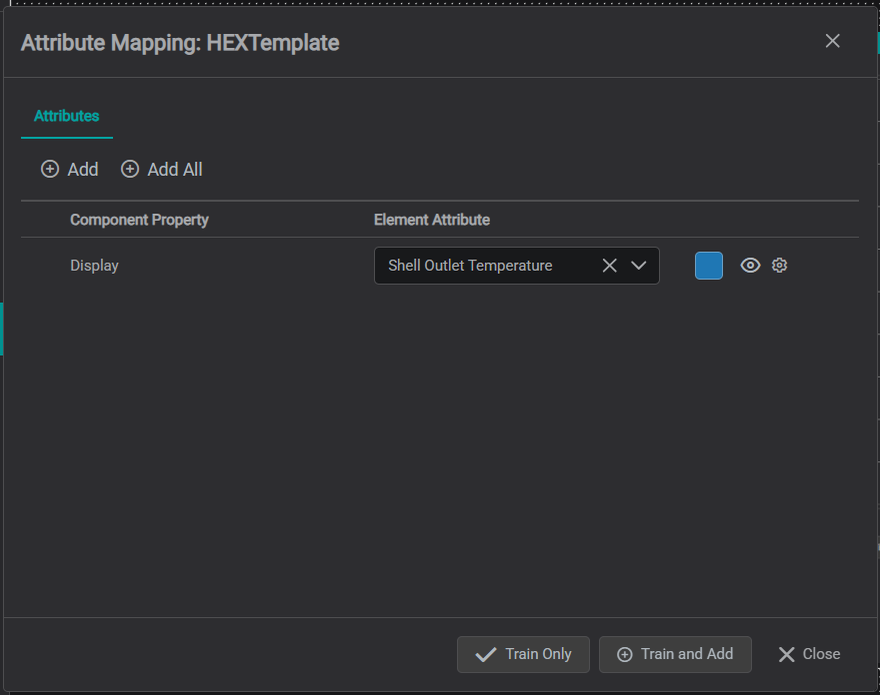Click Component Property column header
Image resolution: width=880 pixels, height=695 pixels.
(139, 220)
